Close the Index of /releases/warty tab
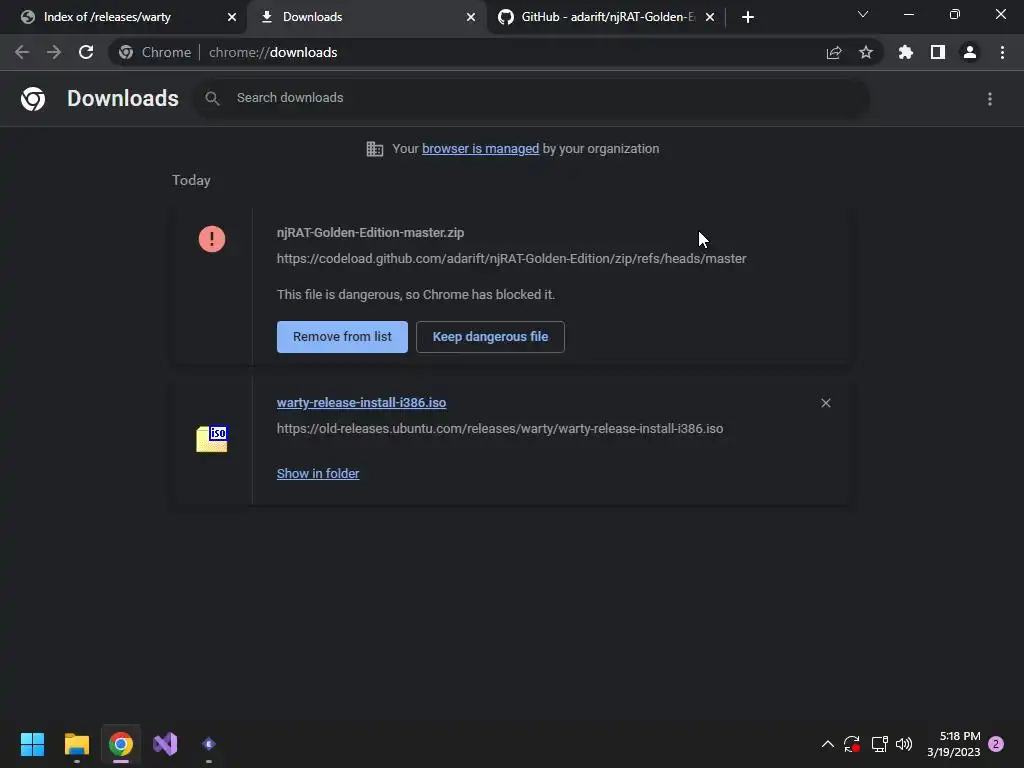Screen dimensions: 1024x768 click(232, 17)
